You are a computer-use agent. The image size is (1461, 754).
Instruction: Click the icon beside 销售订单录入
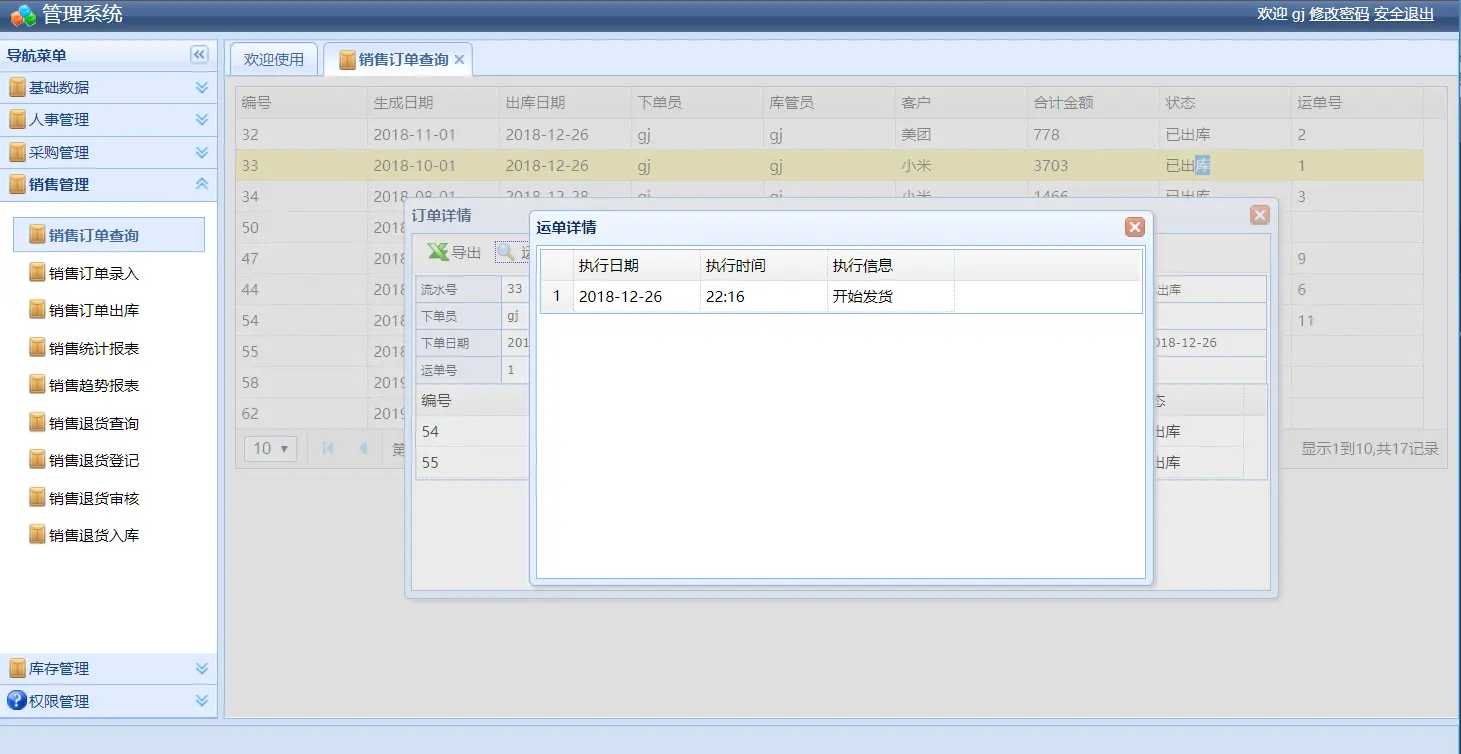38,273
